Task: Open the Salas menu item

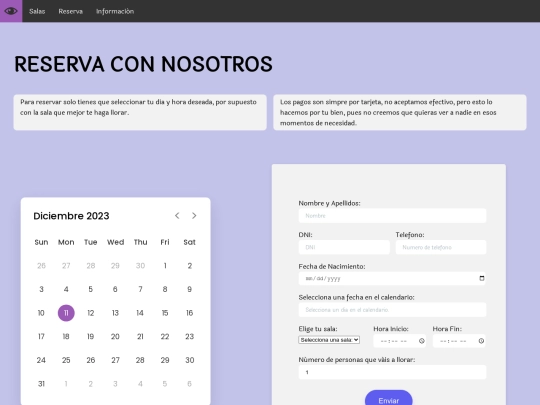Action: click(x=37, y=11)
